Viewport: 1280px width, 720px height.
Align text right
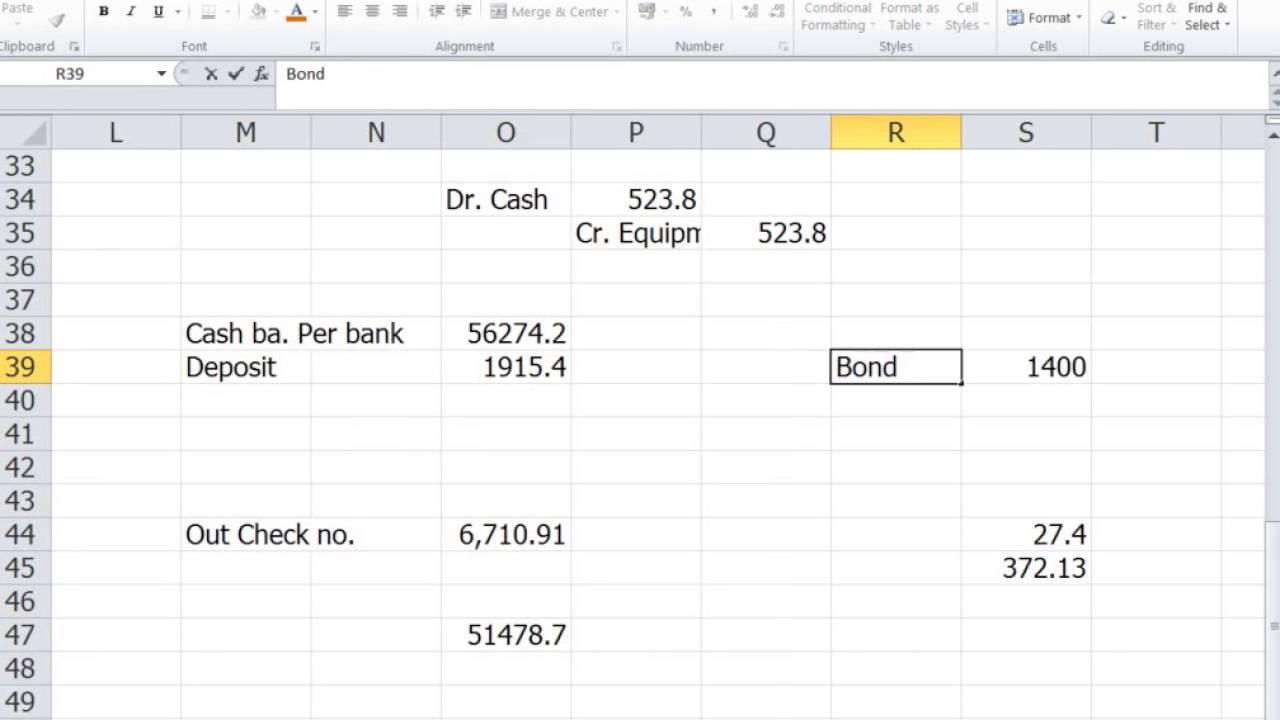point(400,12)
